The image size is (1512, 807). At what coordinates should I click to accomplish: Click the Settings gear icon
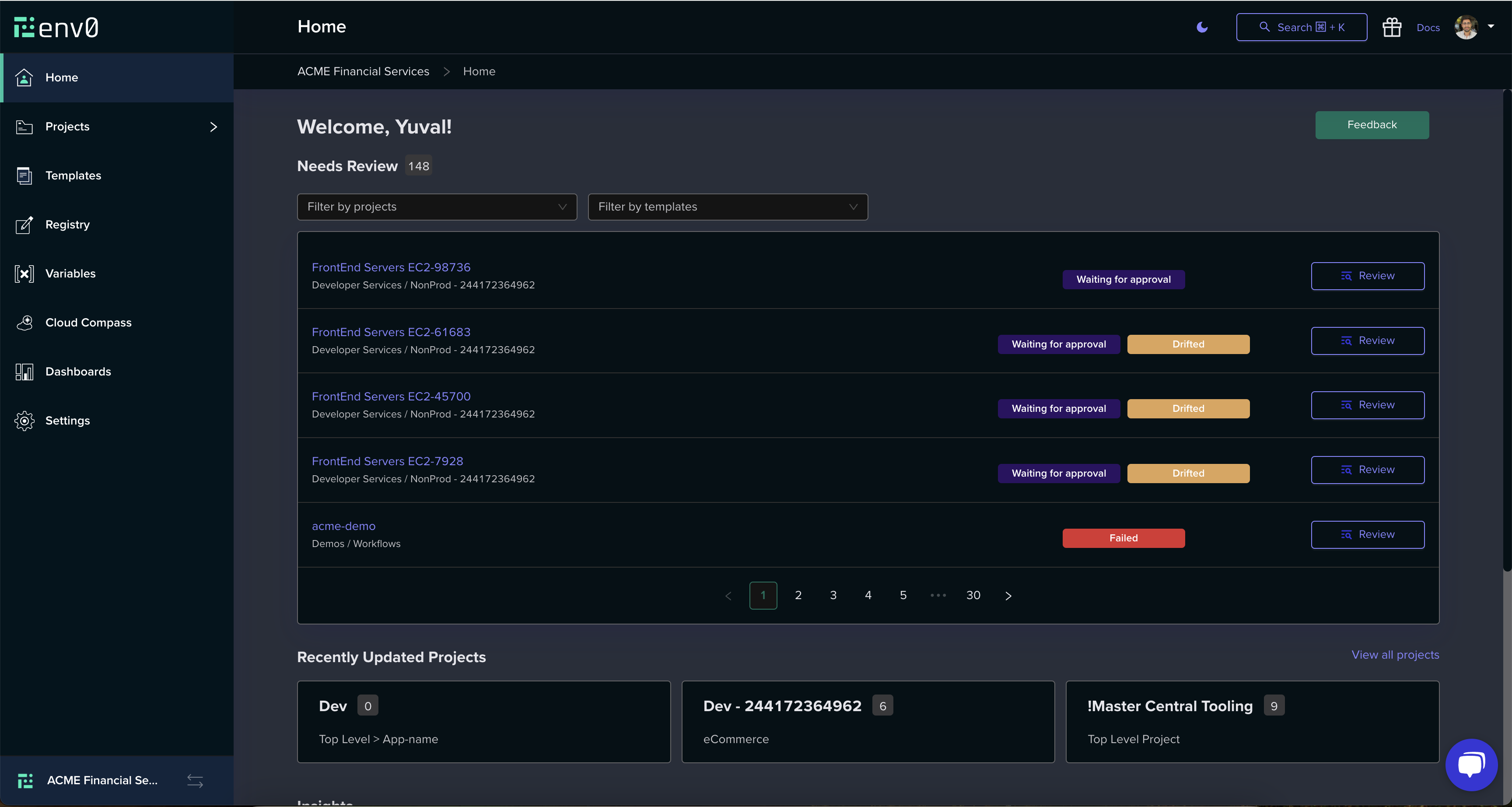point(24,421)
